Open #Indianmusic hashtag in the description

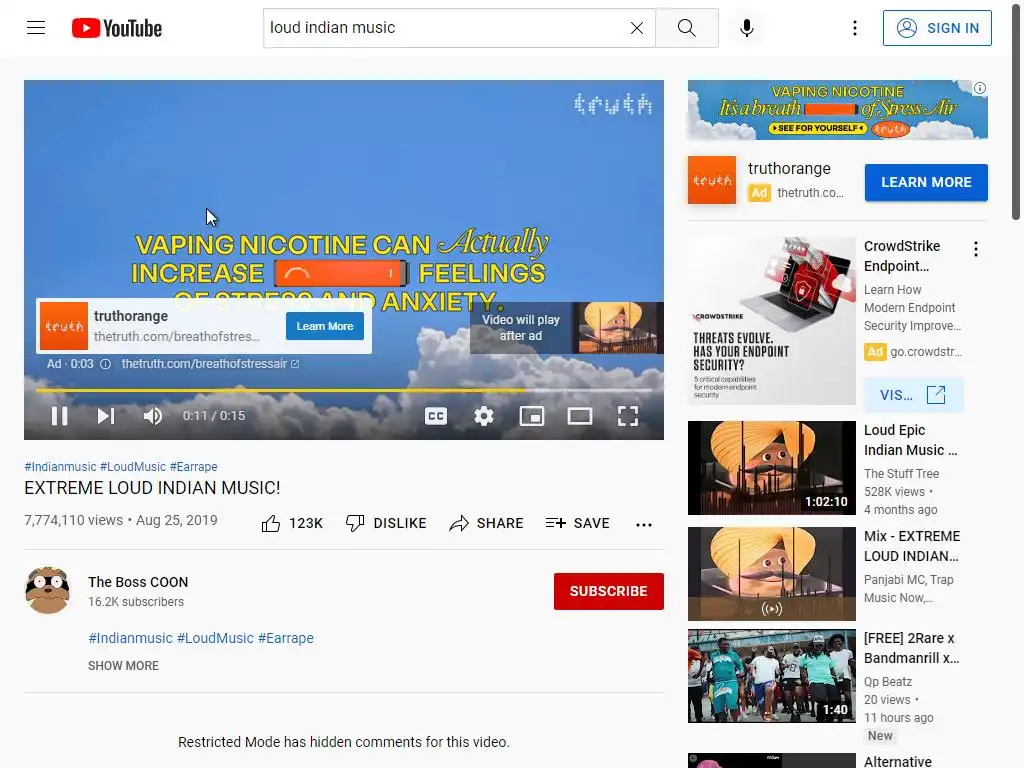tap(131, 638)
